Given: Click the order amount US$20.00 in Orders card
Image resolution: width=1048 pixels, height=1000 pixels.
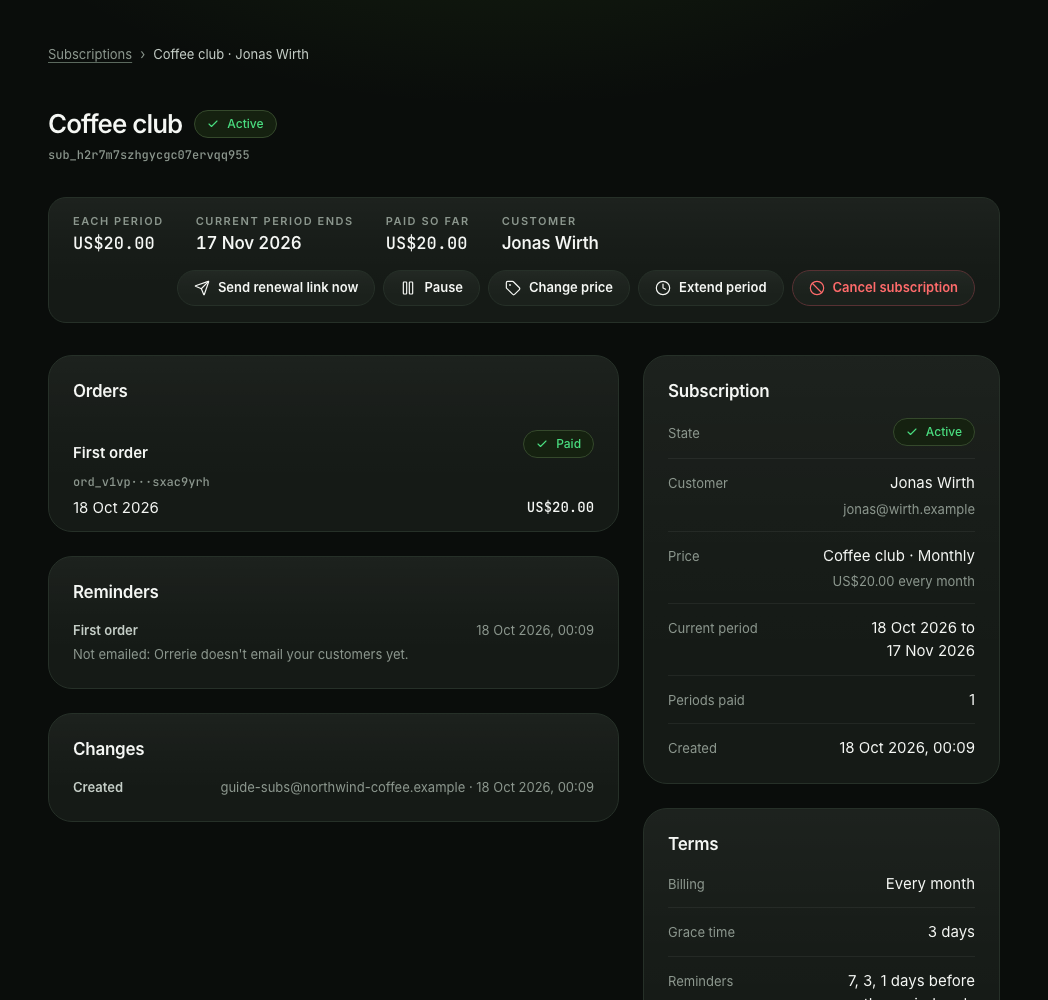Looking at the screenshot, I should pos(560,507).
